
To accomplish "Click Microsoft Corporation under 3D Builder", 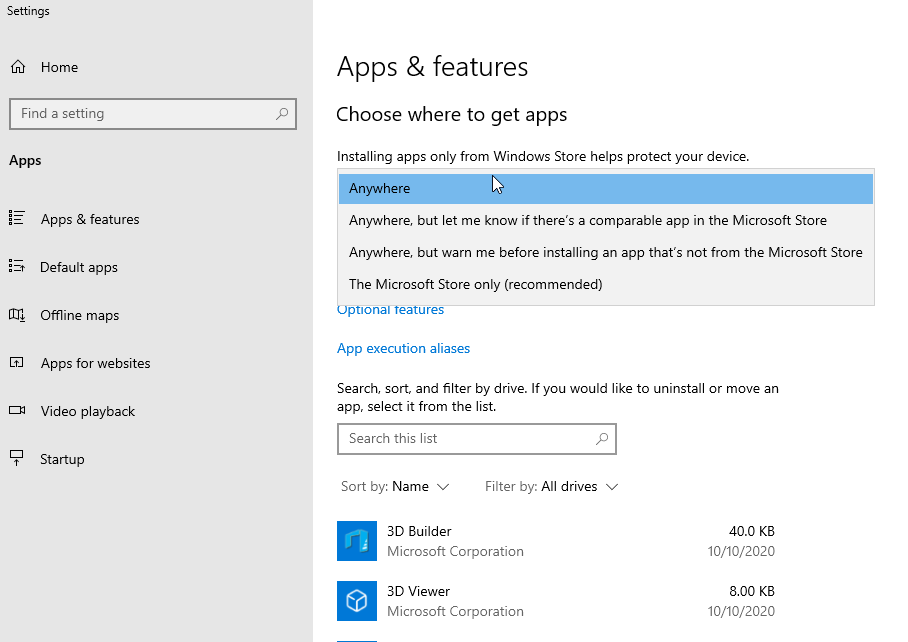I will (455, 552).
